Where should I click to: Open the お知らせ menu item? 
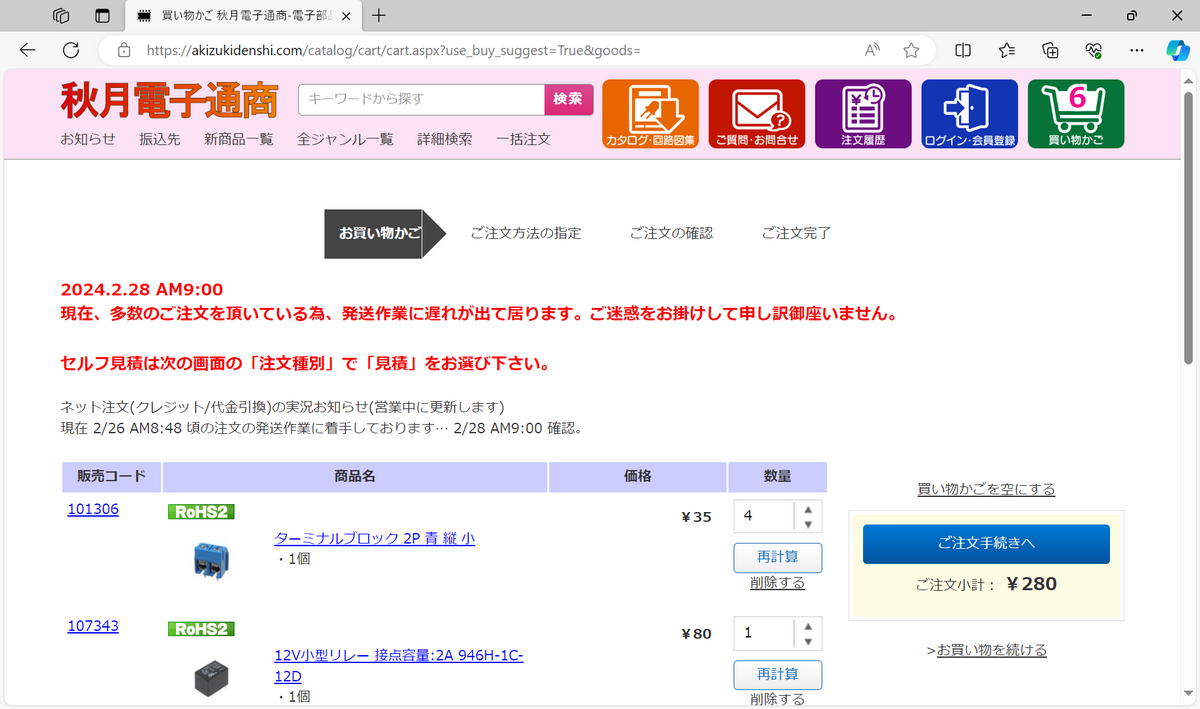tap(88, 139)
